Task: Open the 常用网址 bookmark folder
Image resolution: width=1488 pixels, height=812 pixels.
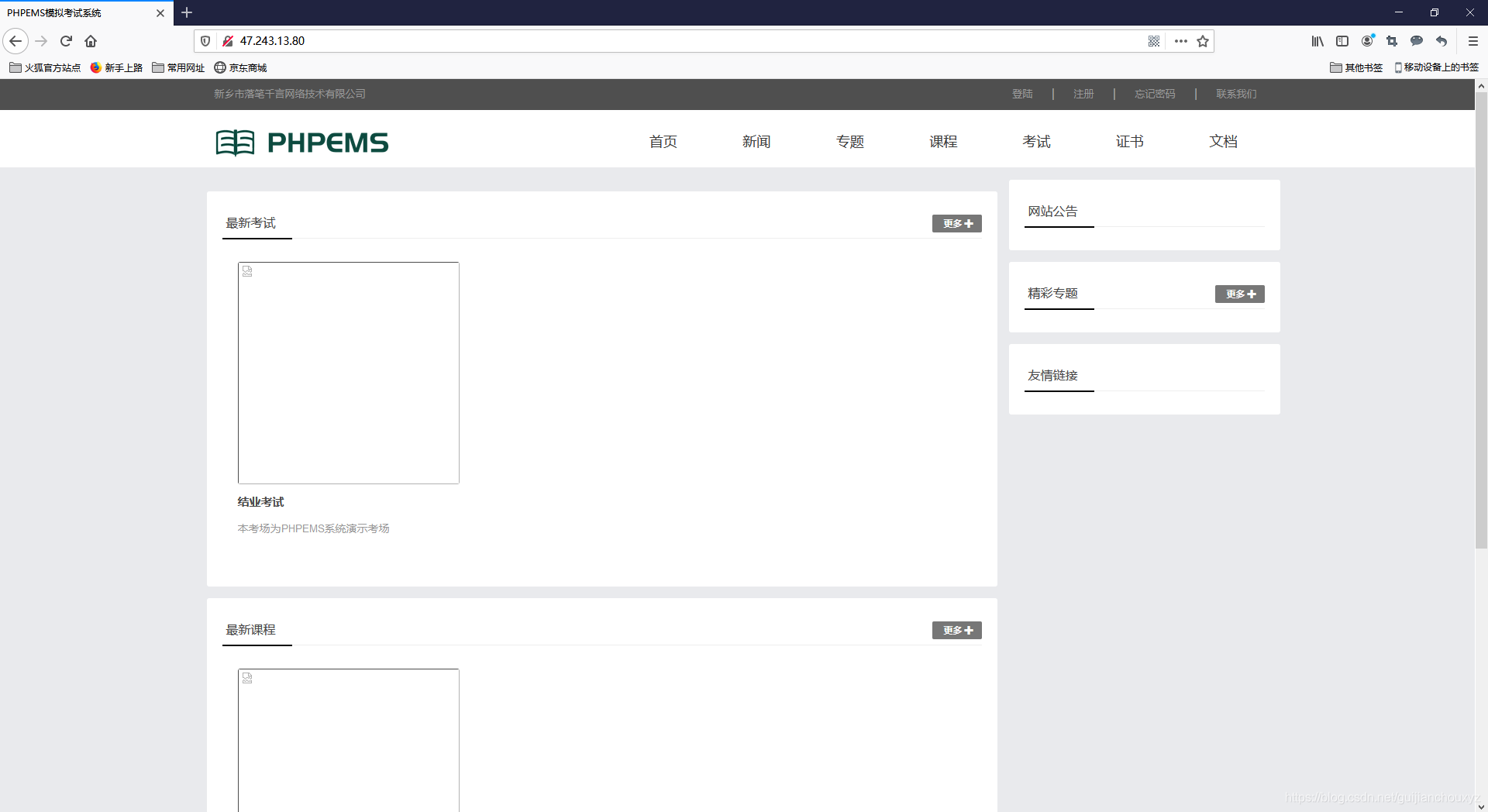Action: tap(178, 67)
